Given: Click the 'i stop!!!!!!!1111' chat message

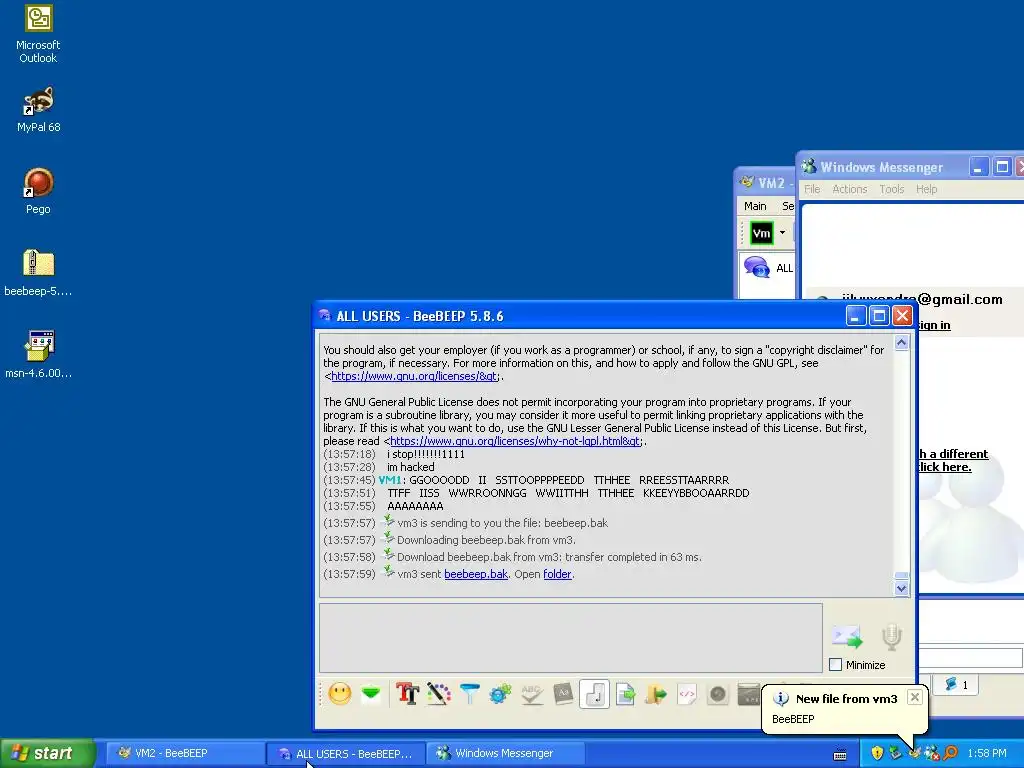Looking at the screenshot, I should click(x=426, y=454).
